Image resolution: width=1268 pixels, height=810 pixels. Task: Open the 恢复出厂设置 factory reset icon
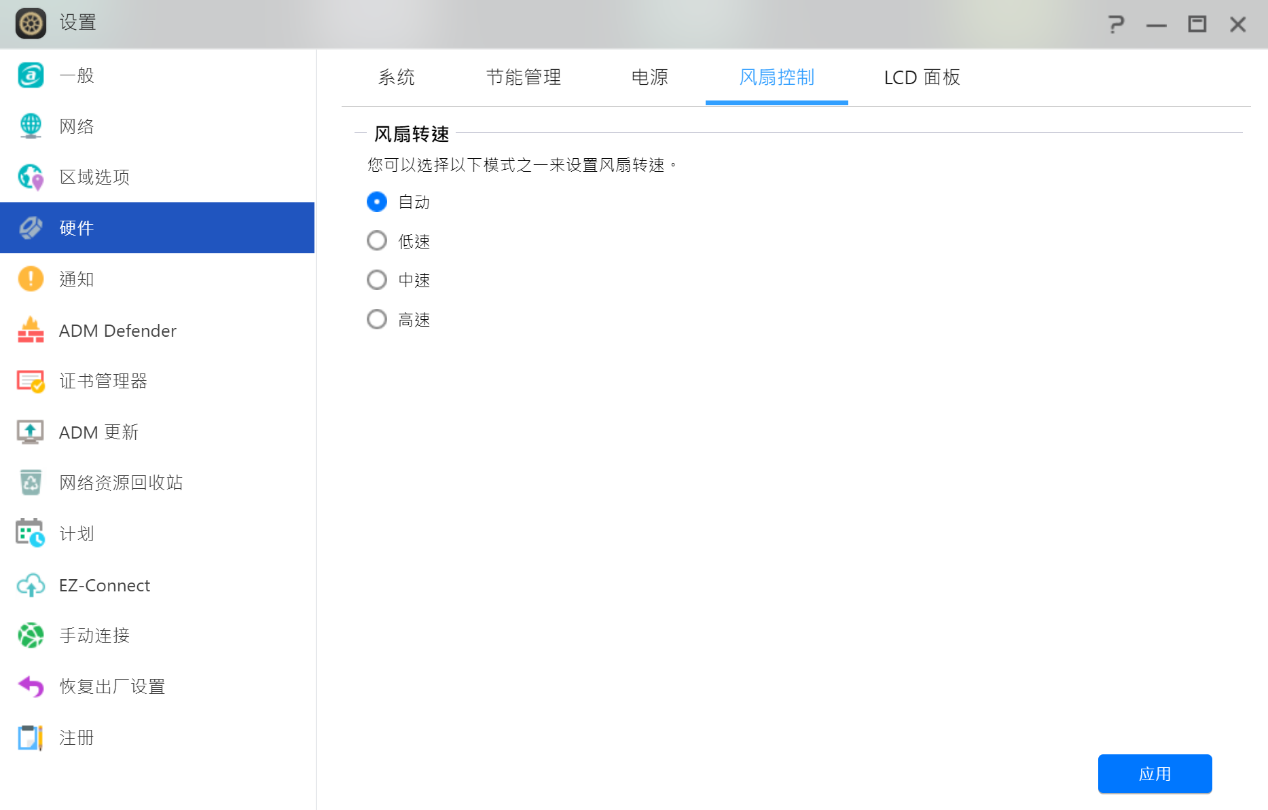[31, 687]
